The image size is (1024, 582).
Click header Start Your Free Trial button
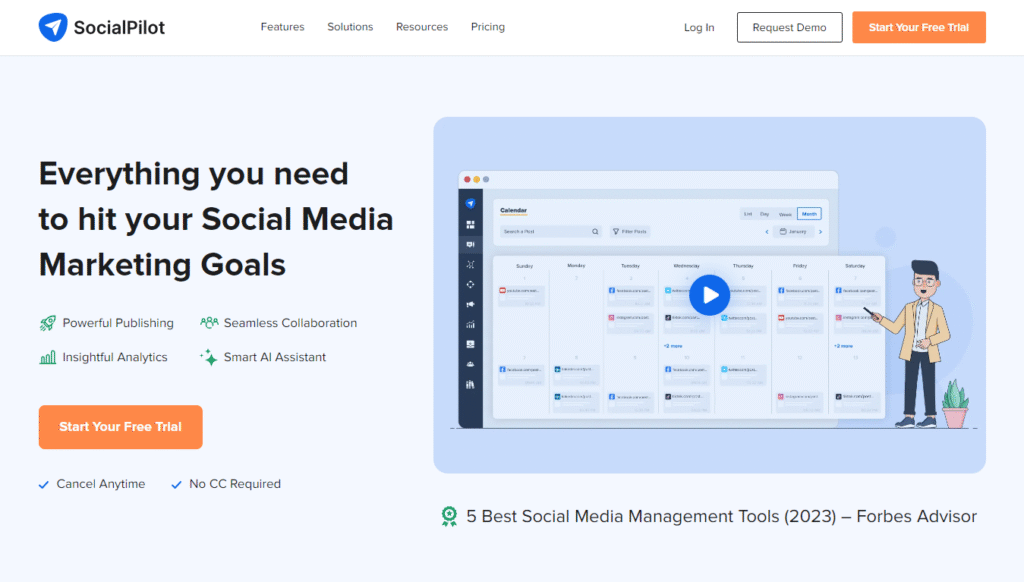pyautogui.click(x=919, y=27)
